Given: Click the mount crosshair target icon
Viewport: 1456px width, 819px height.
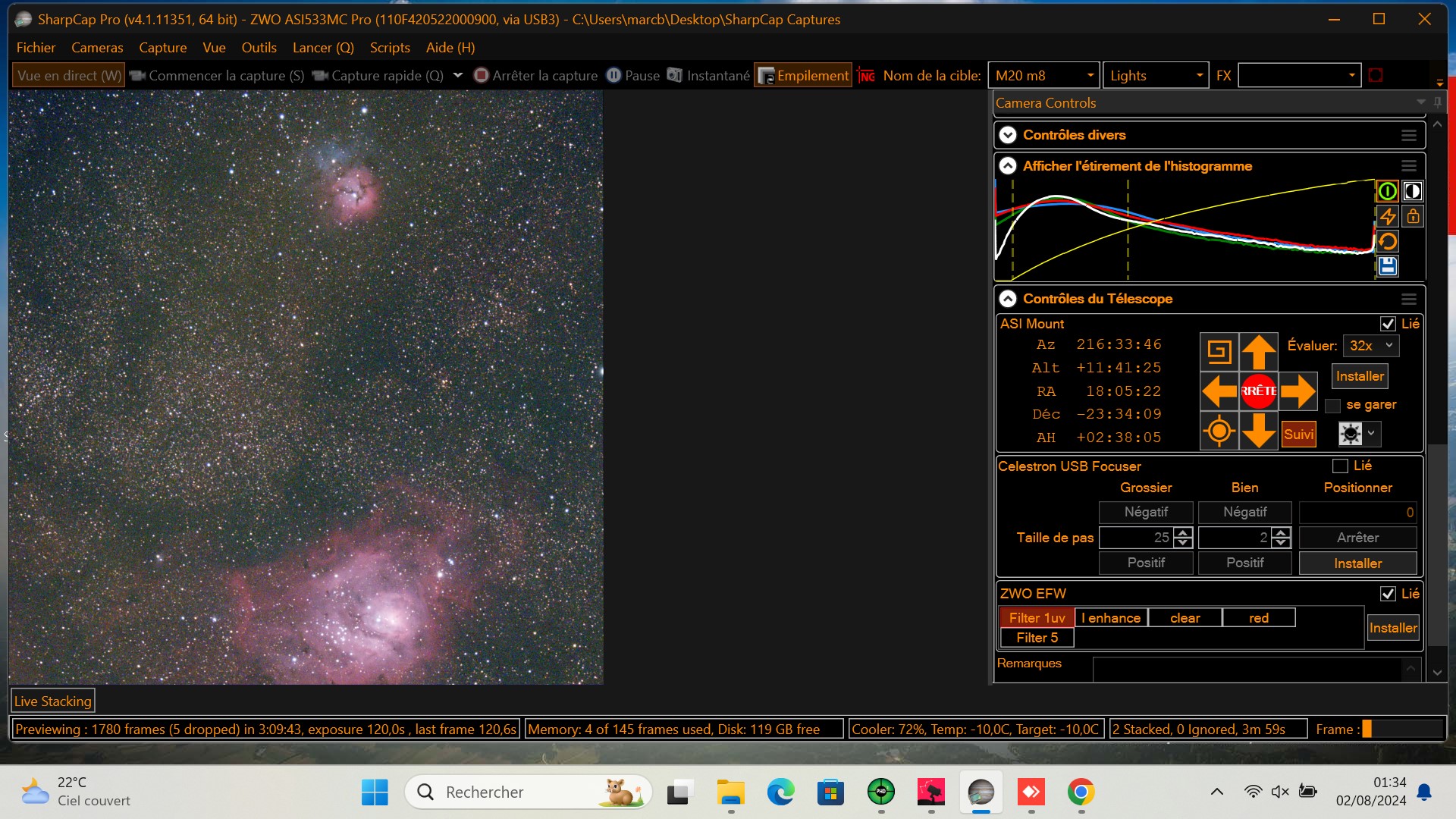Looking at the screenshot, I should pos(1219,431).
